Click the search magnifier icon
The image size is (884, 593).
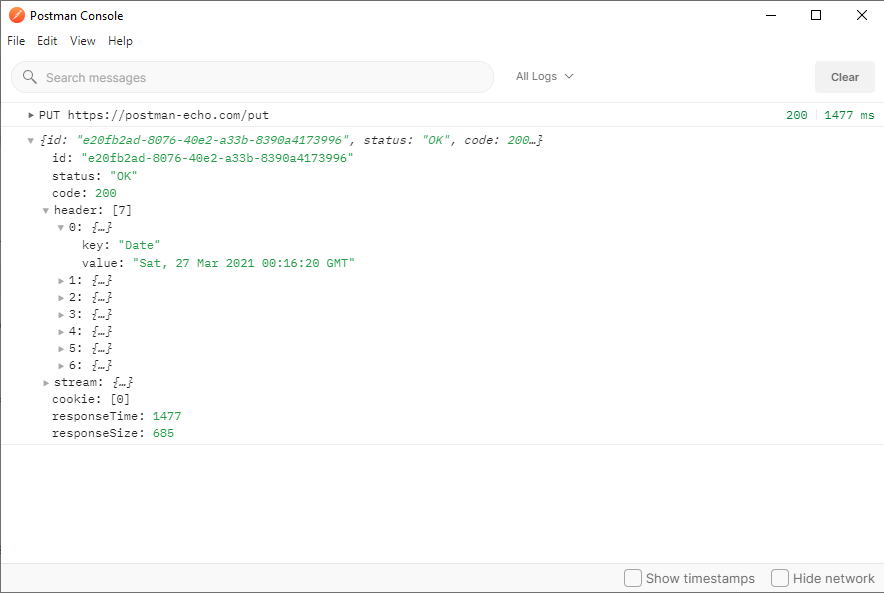[x=30, y=76]
